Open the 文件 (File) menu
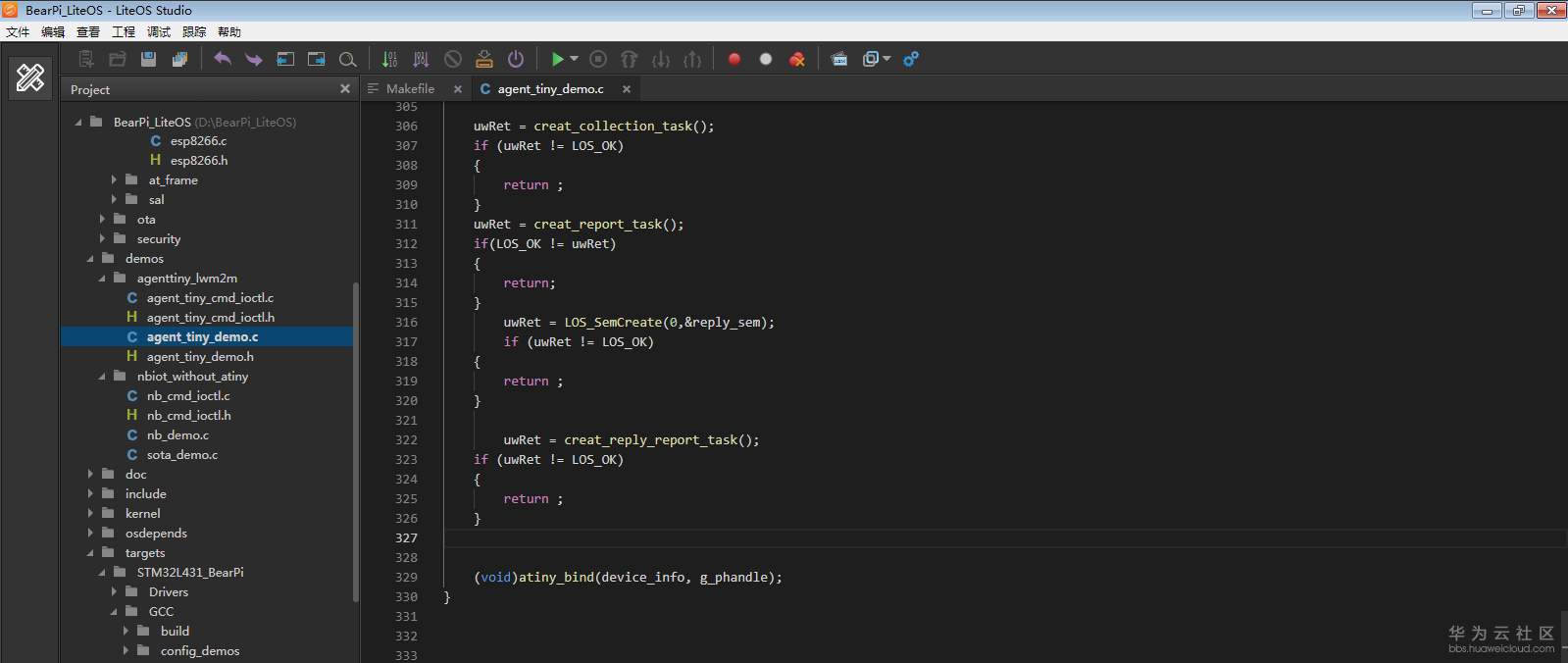This screenshot has width=1568, height=663. coord(18,31)
